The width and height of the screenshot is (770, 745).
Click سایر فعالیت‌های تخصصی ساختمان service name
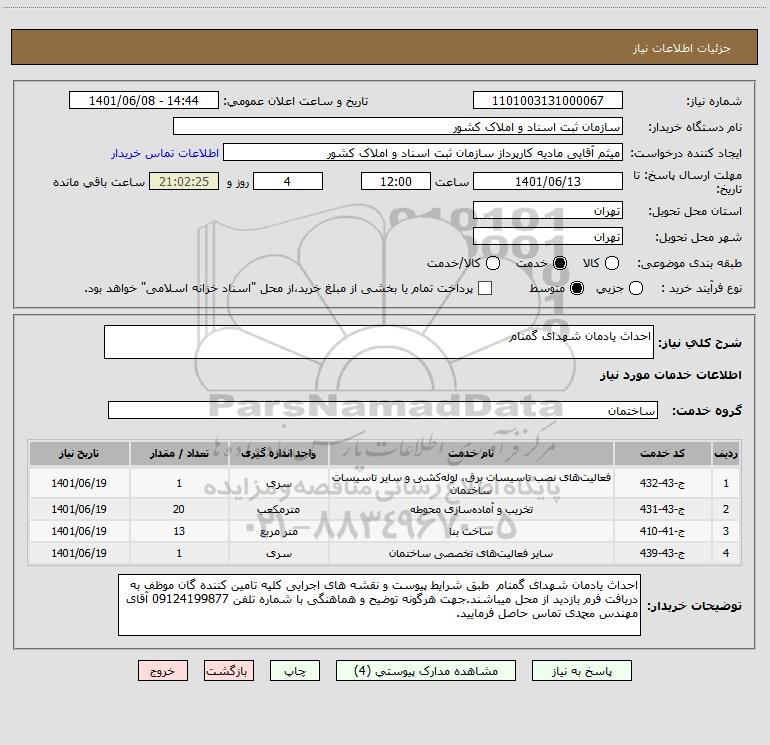point(471,553)
